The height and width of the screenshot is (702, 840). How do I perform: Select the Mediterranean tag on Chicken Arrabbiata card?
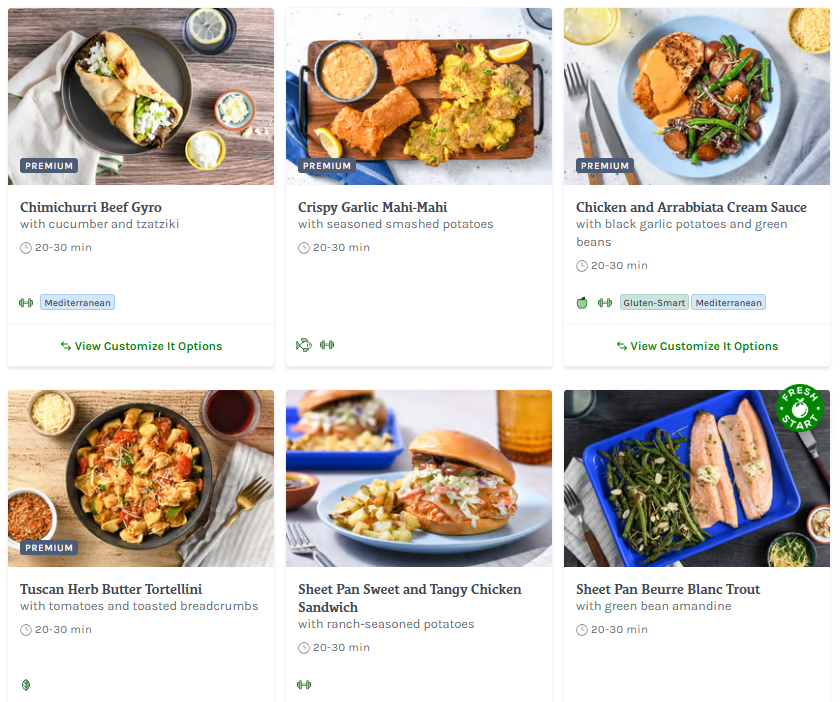[x=729, y=302]
